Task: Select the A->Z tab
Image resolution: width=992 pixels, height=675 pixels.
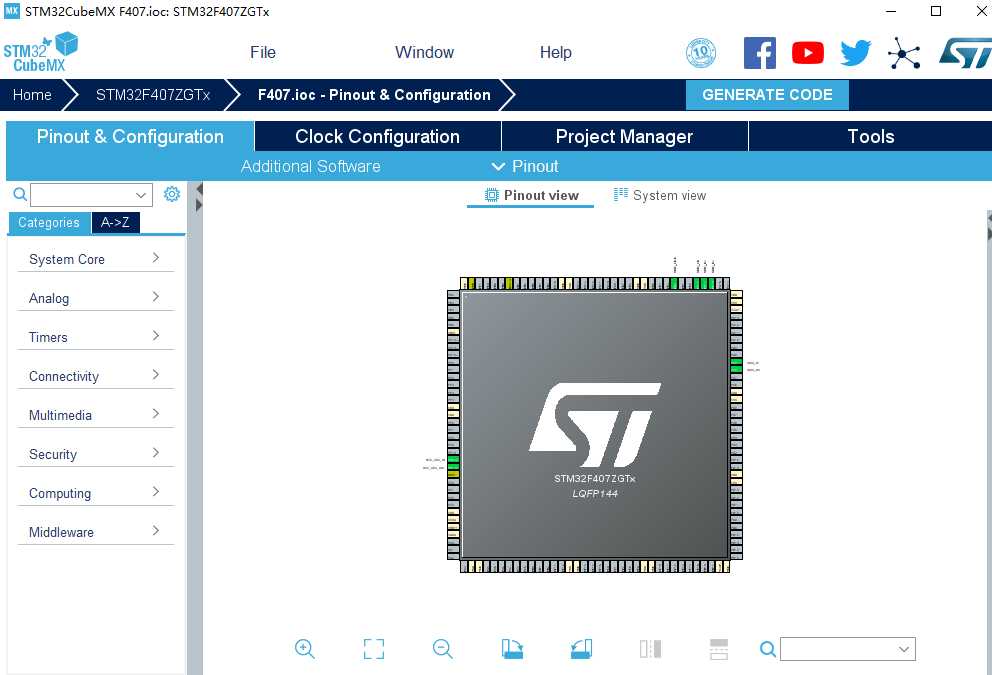Action: pos(115,223)
